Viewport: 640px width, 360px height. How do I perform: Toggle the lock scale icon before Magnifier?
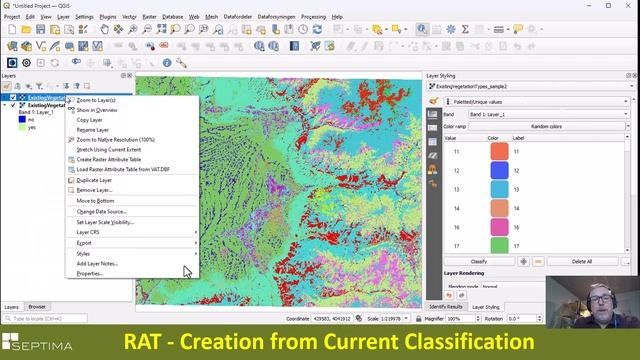[x=418, y=318]
